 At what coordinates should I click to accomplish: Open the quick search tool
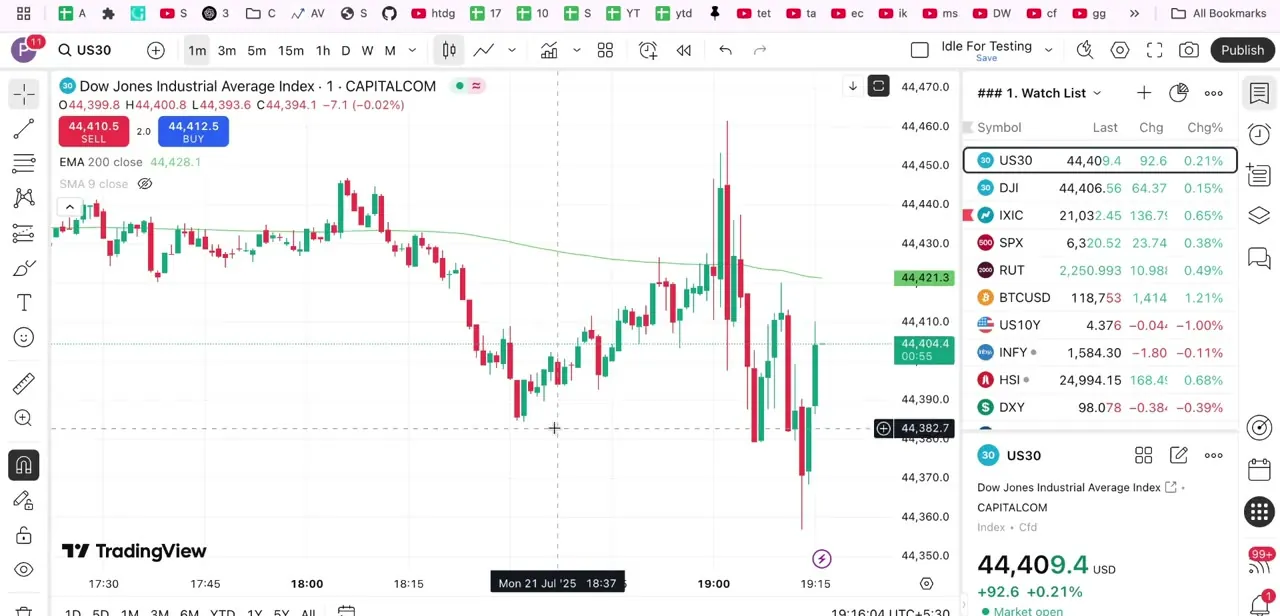tap(1085, 50)
